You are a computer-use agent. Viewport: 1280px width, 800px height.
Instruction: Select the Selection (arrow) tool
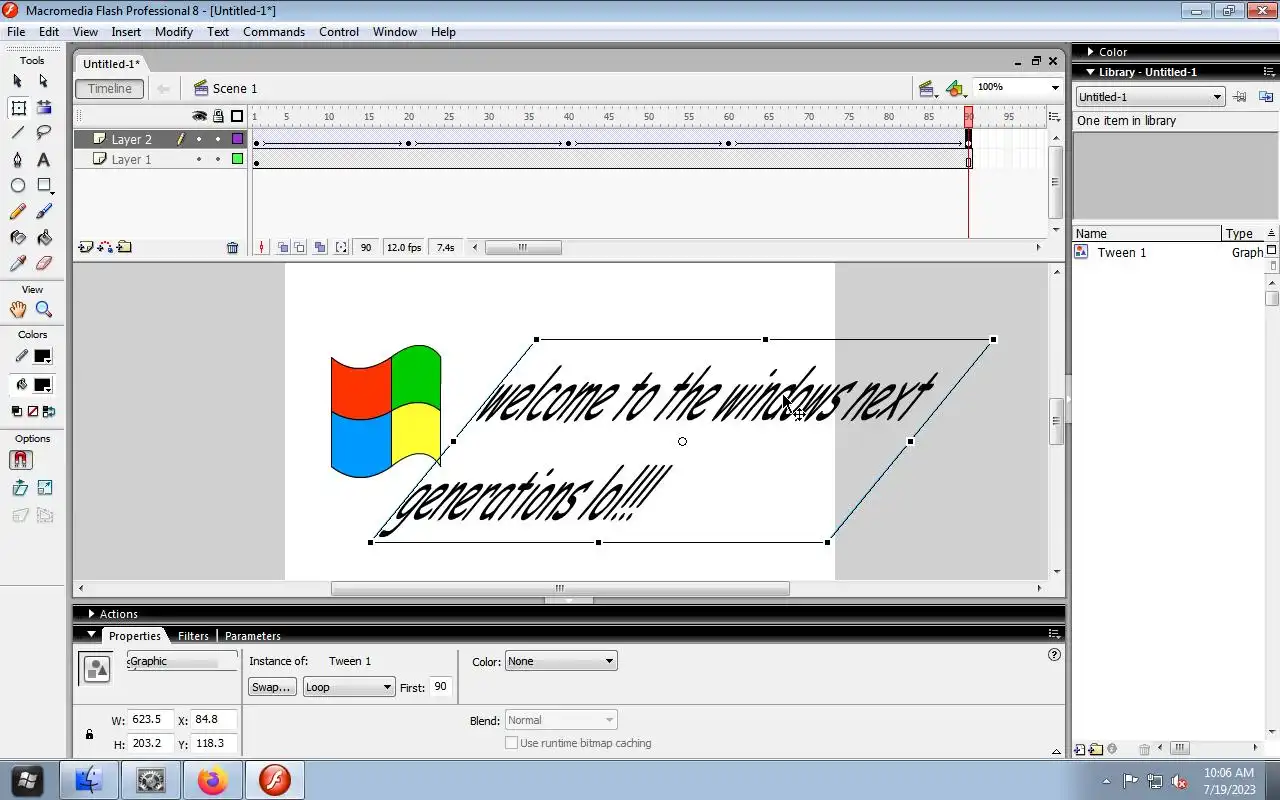(x=17, y=81)
